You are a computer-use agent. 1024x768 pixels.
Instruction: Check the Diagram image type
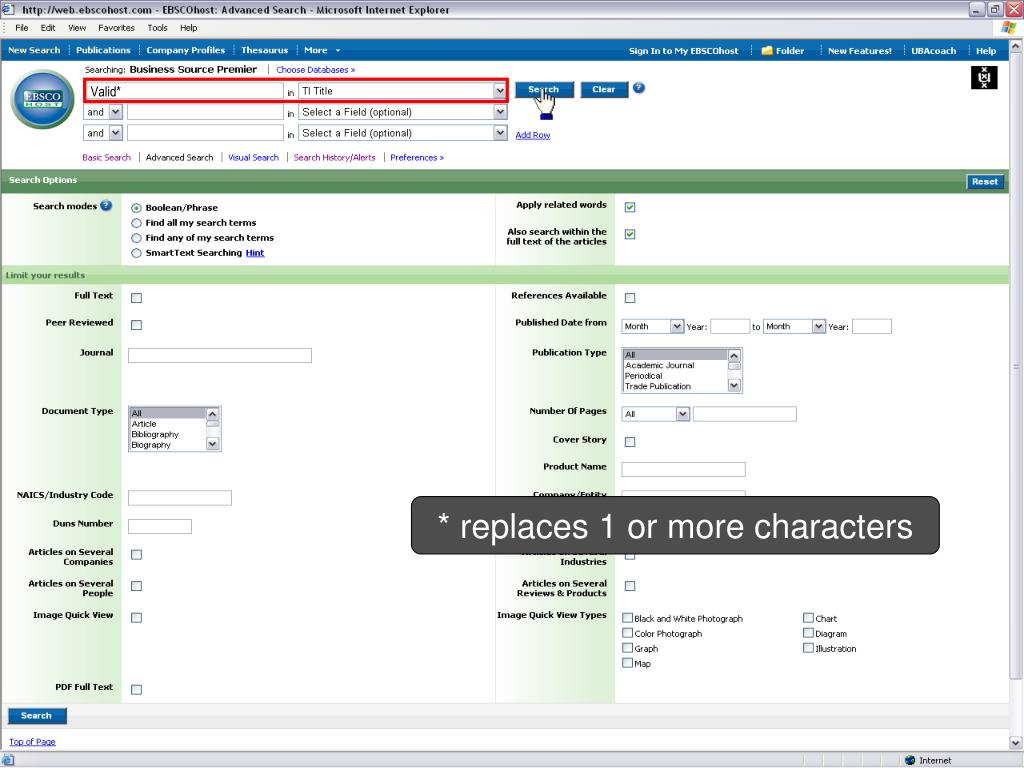(808, 633)
